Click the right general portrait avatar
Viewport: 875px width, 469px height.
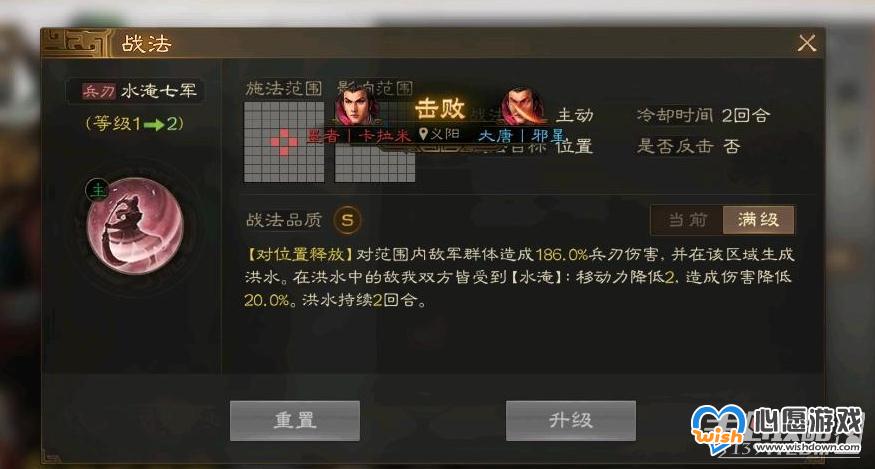point(523,106)
